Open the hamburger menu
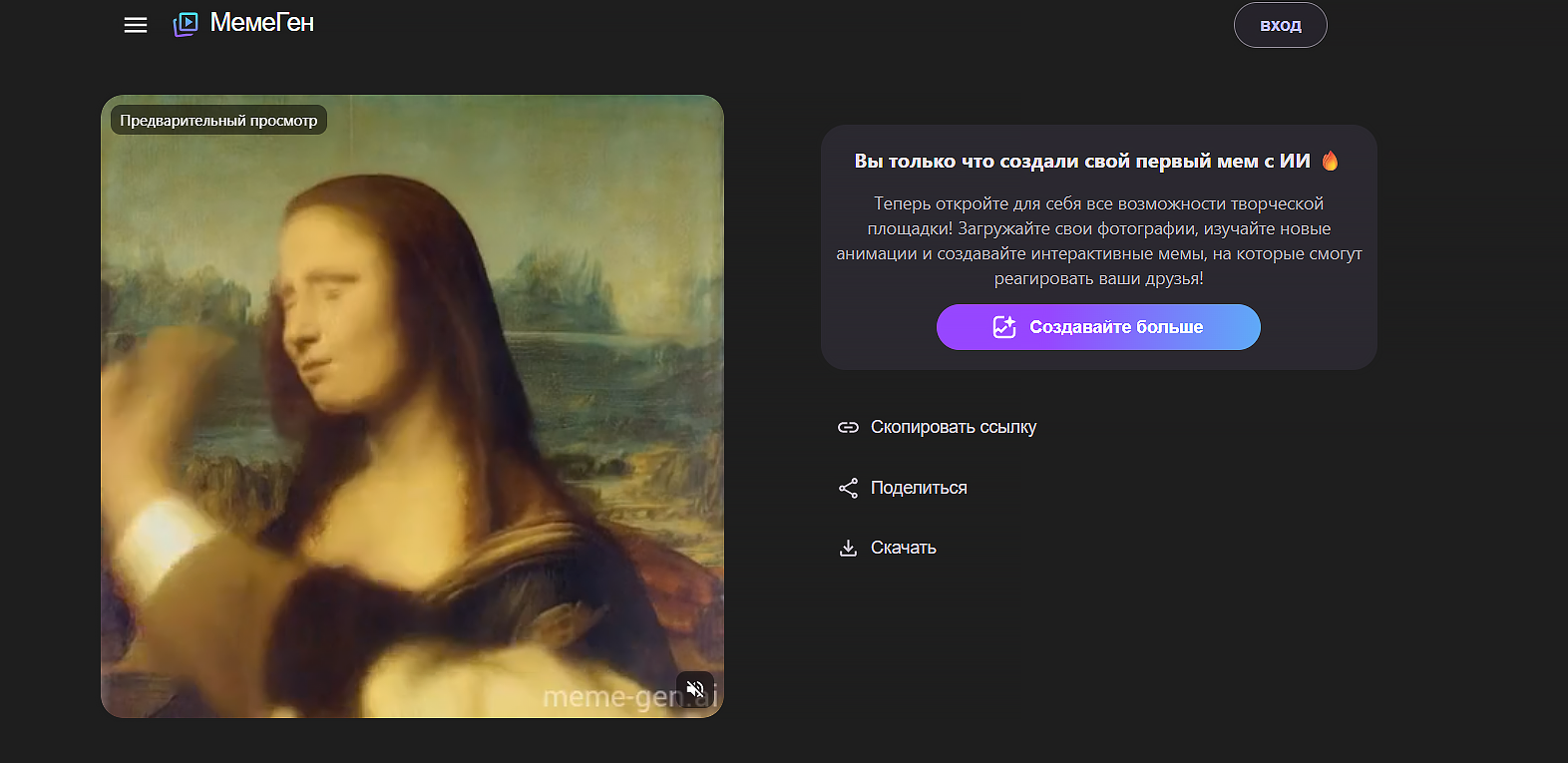 click(x=136, y=25)
